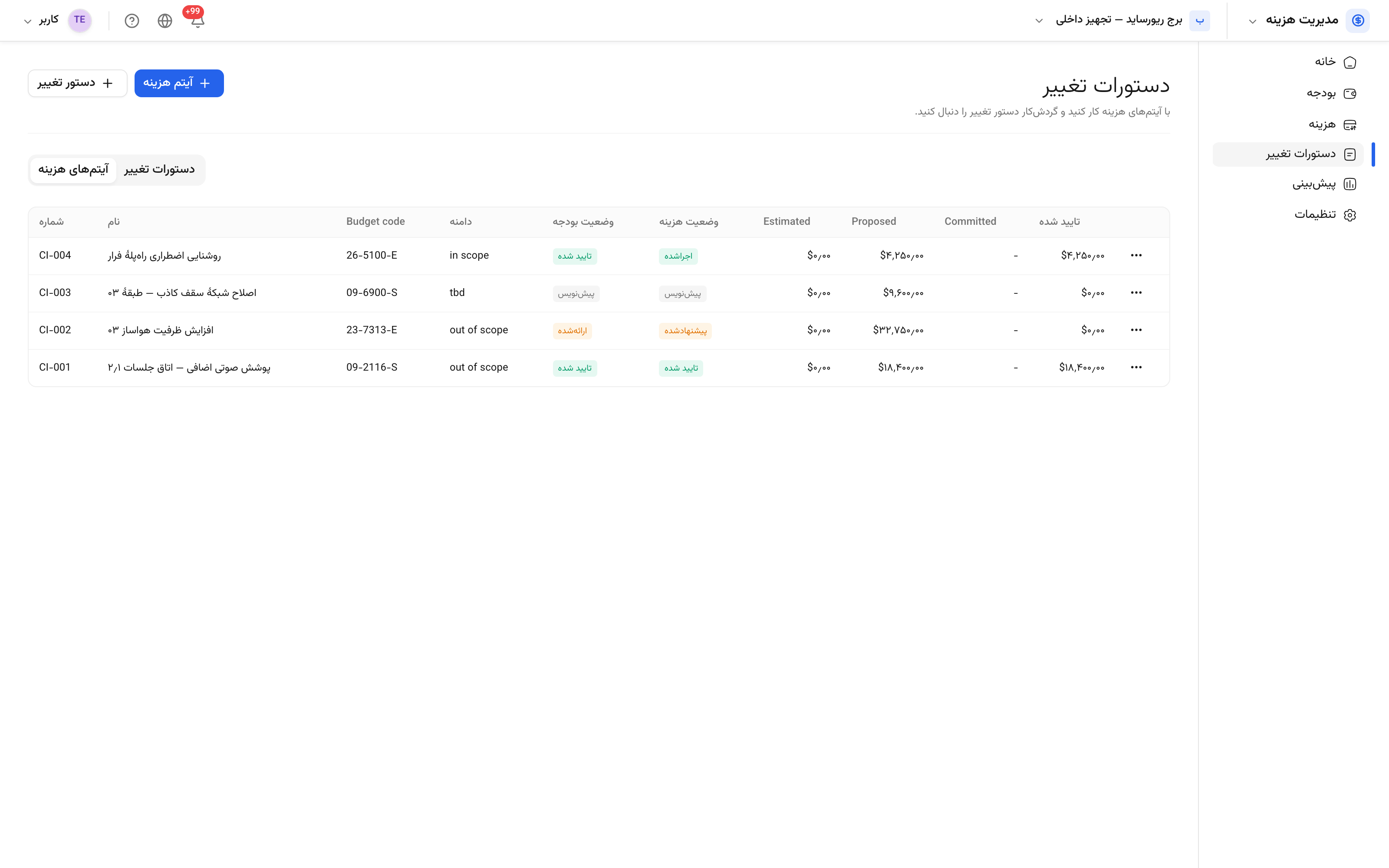Click the home icon beside خانه
This screenshot has height=868, width=1389.
[1350, 62]
